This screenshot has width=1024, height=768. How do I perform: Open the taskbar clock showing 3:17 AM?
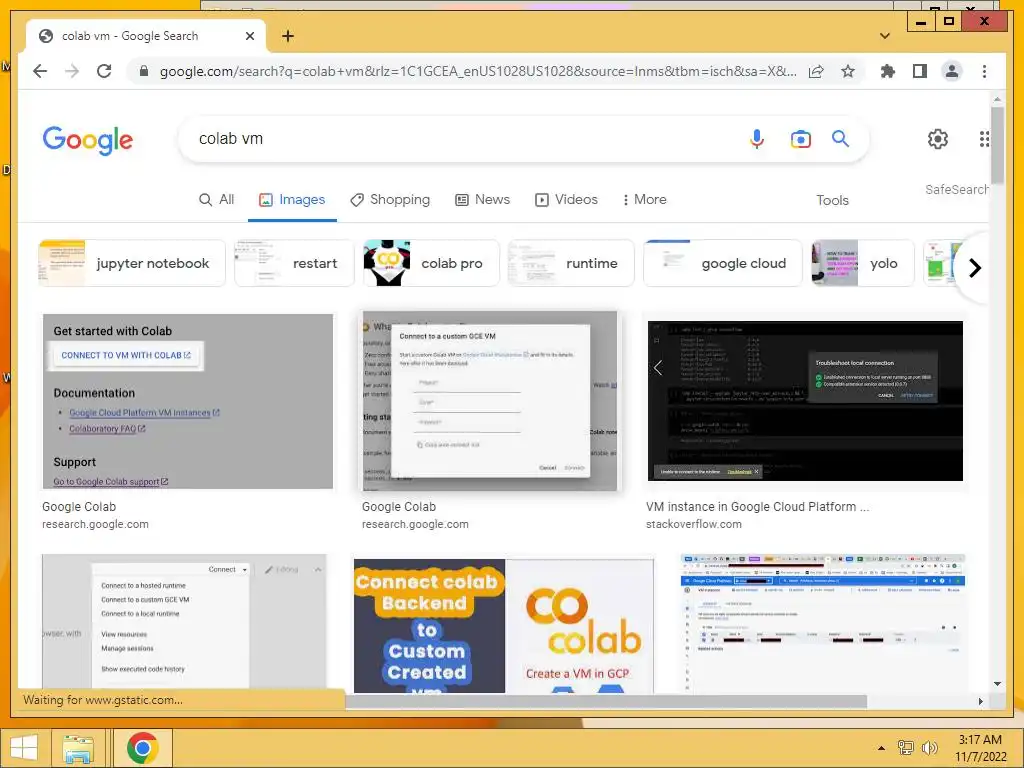coord(980,748)
